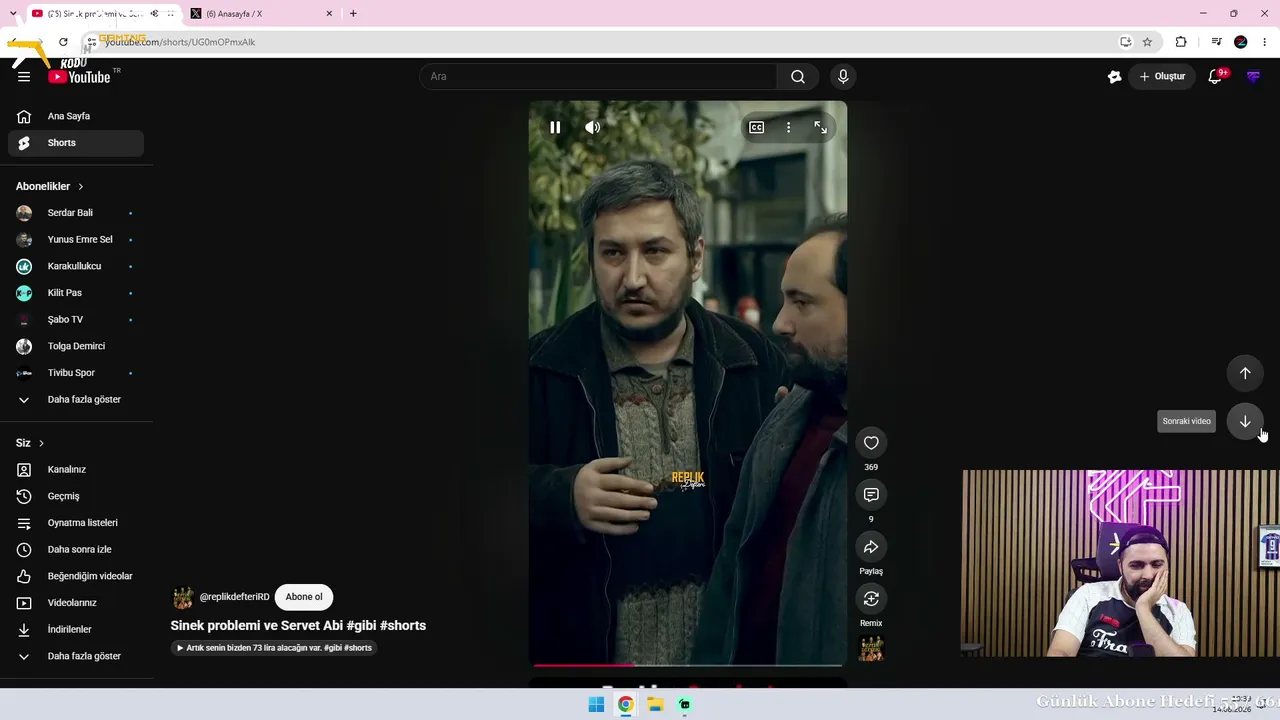Open Kanalınız in the sidebar
1280x720 pixels.
pos(76,470)
